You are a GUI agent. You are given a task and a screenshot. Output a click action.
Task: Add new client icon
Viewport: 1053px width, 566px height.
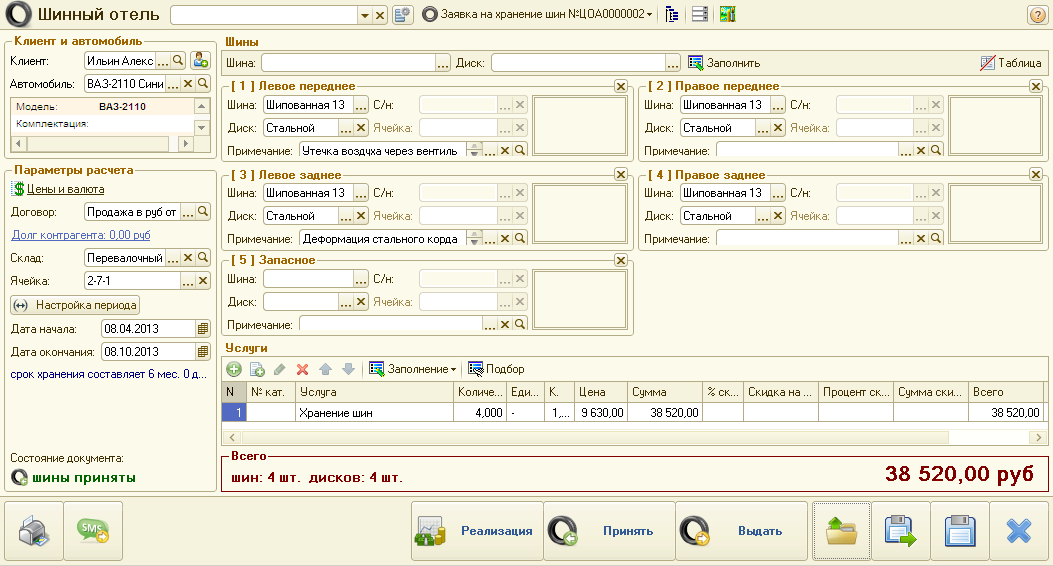click(x=200, y=61)
